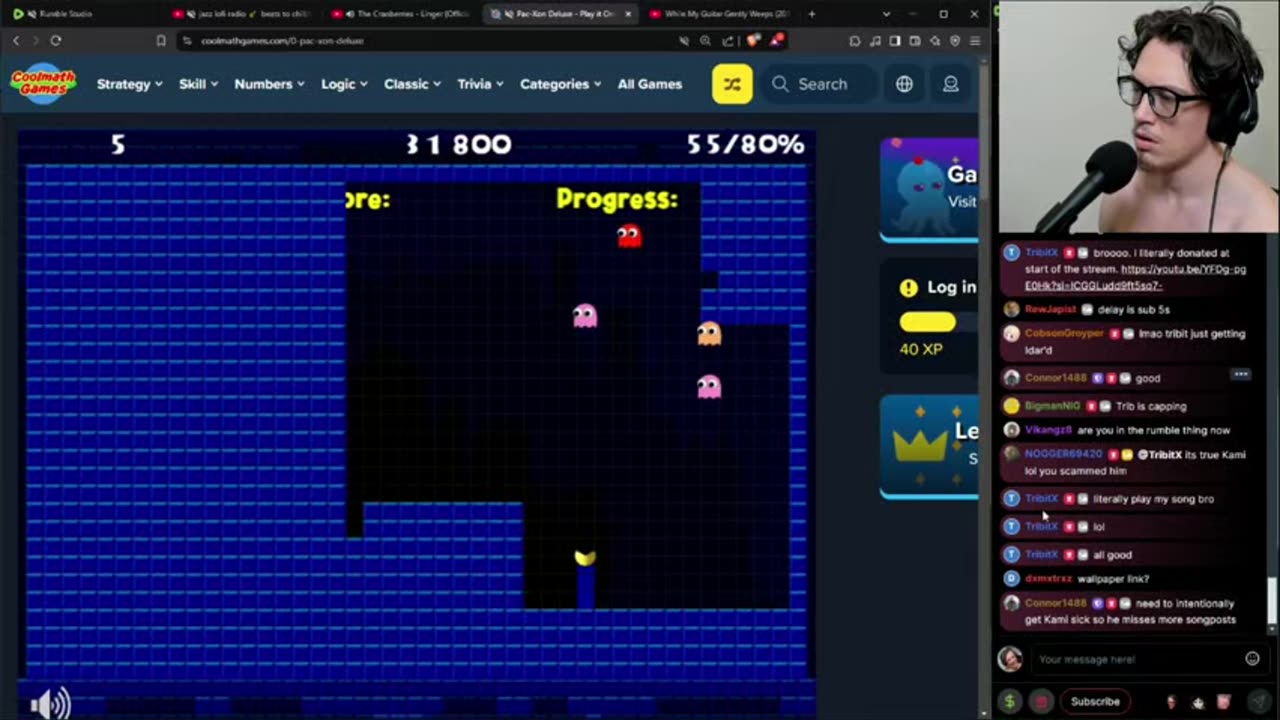Click the TribitX username on 'all good' message
Screen dimensions: 1280x720
click(1041, 554)
